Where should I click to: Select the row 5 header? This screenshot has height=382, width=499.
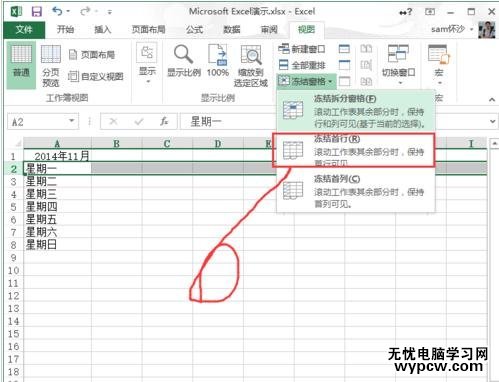point(13,207)
